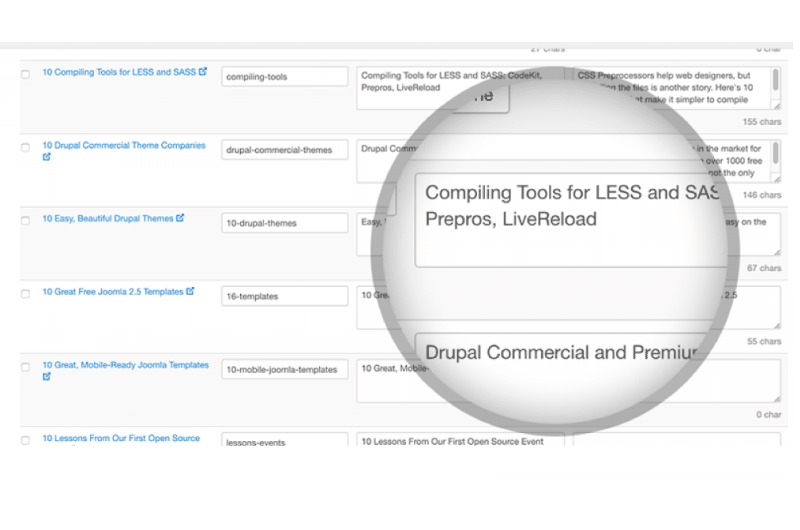Check the box for 10 Lessons From Our First Open Source

[x=25, y=440]
